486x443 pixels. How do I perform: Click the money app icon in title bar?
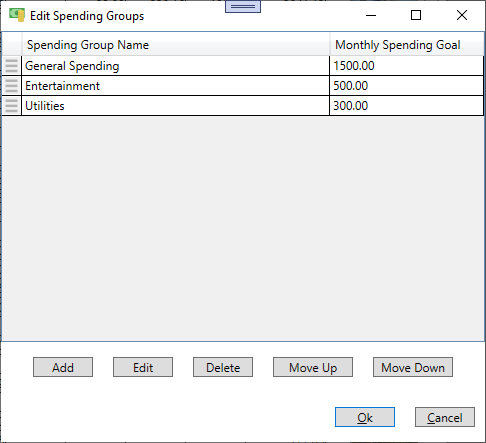pyautogui.click(x=17, y=15)
